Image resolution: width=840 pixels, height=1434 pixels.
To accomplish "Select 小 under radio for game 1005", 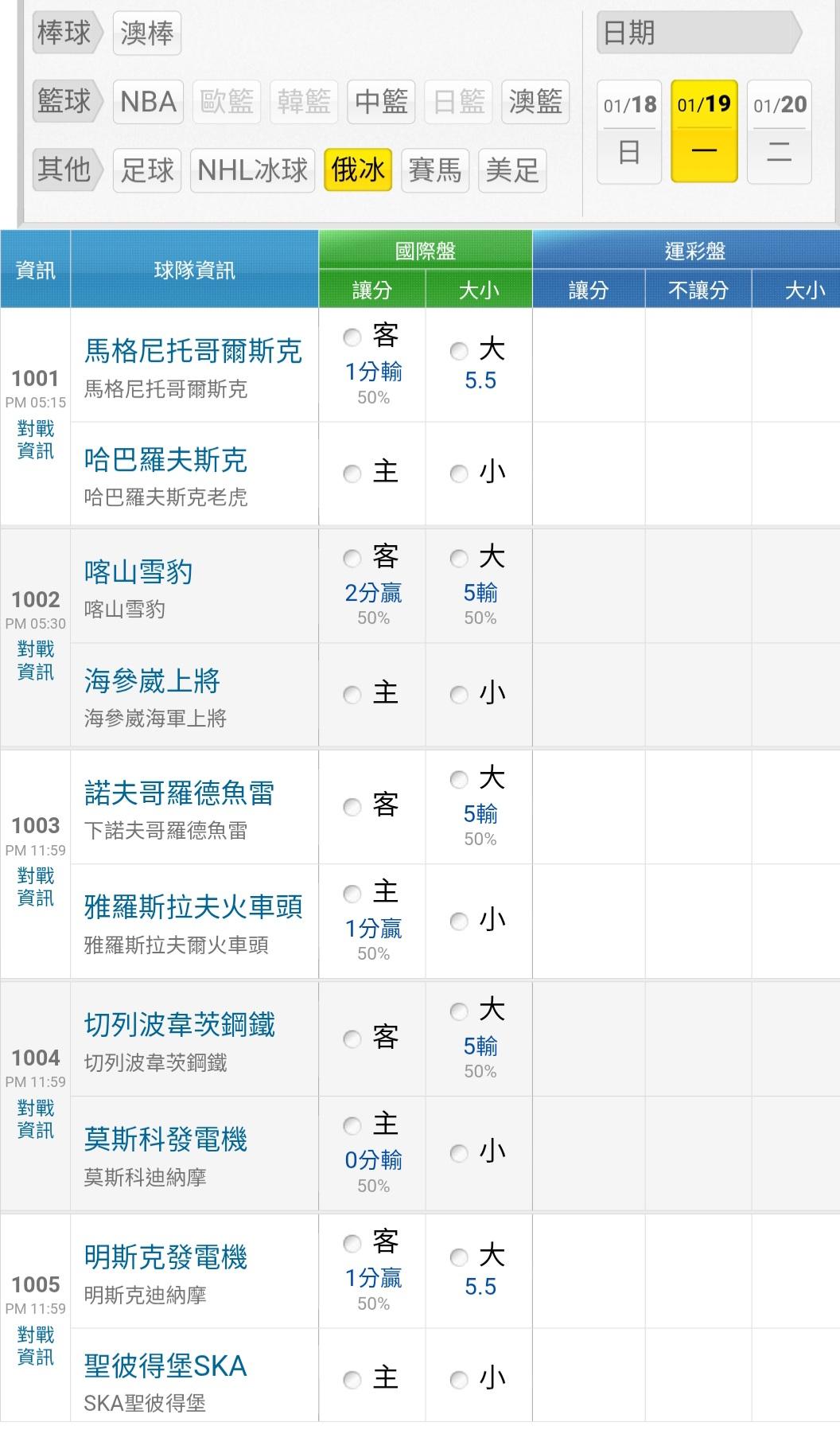I will click(x=459, y=1381).
